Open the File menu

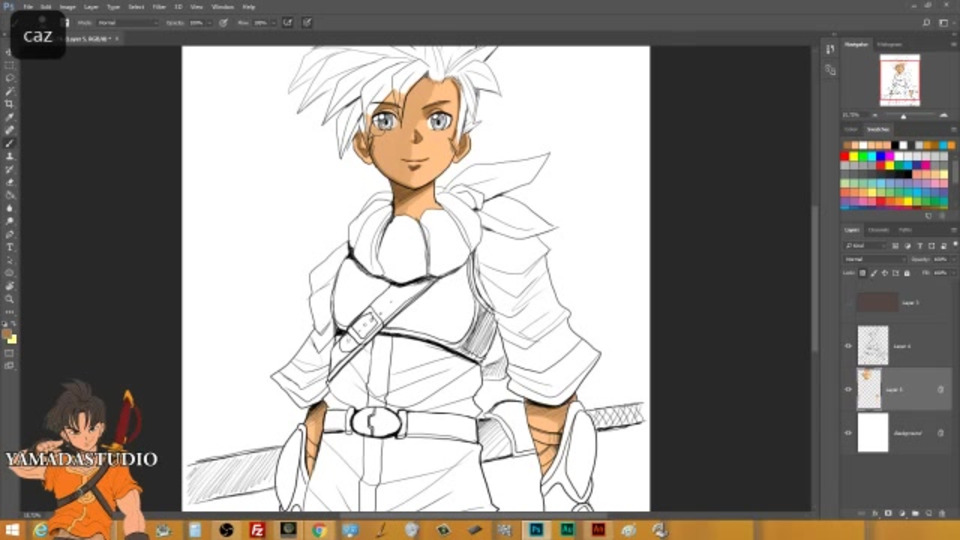[28, 7]
